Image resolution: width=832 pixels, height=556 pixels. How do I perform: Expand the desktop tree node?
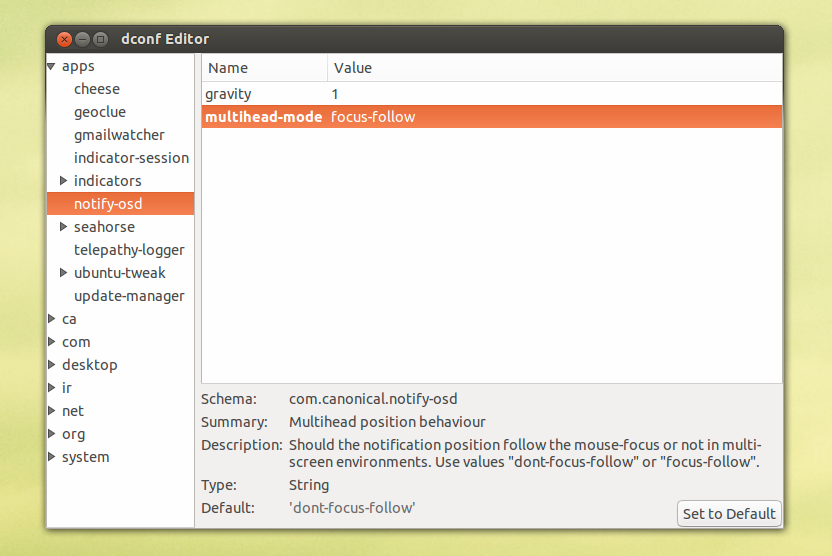click(51, 364)
